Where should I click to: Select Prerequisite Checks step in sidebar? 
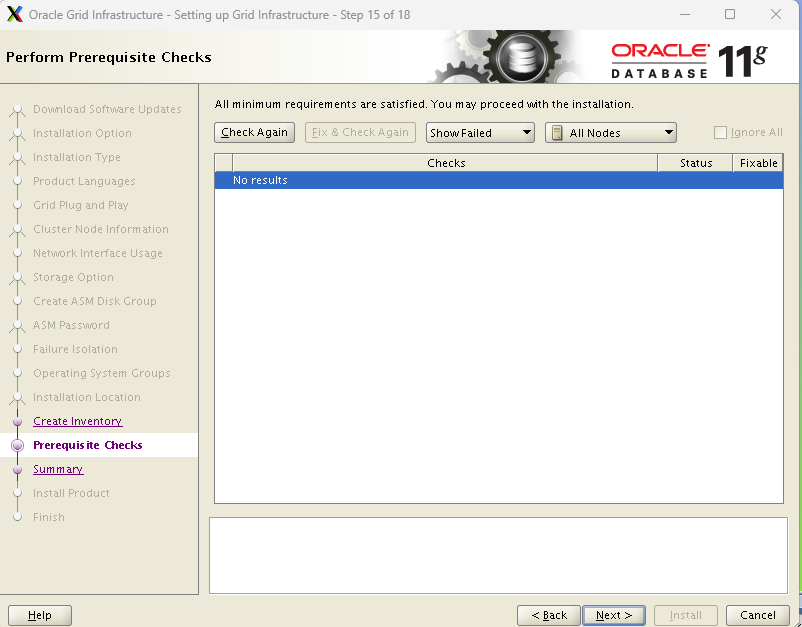click(x=87, y=445)
